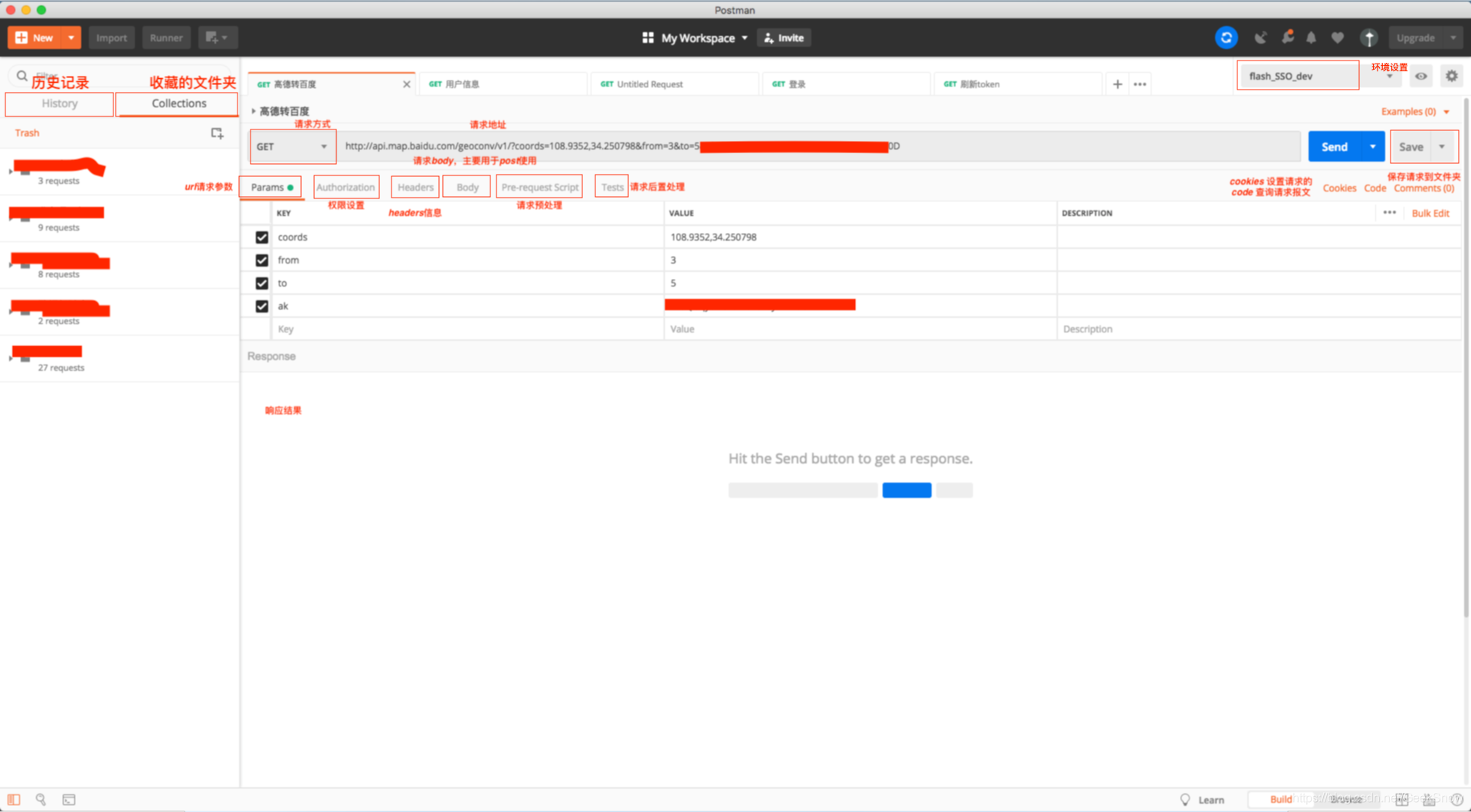Screen dimensions: 1471x812
Task: Select the 用户信息 request tab
Action: (503, 84)
